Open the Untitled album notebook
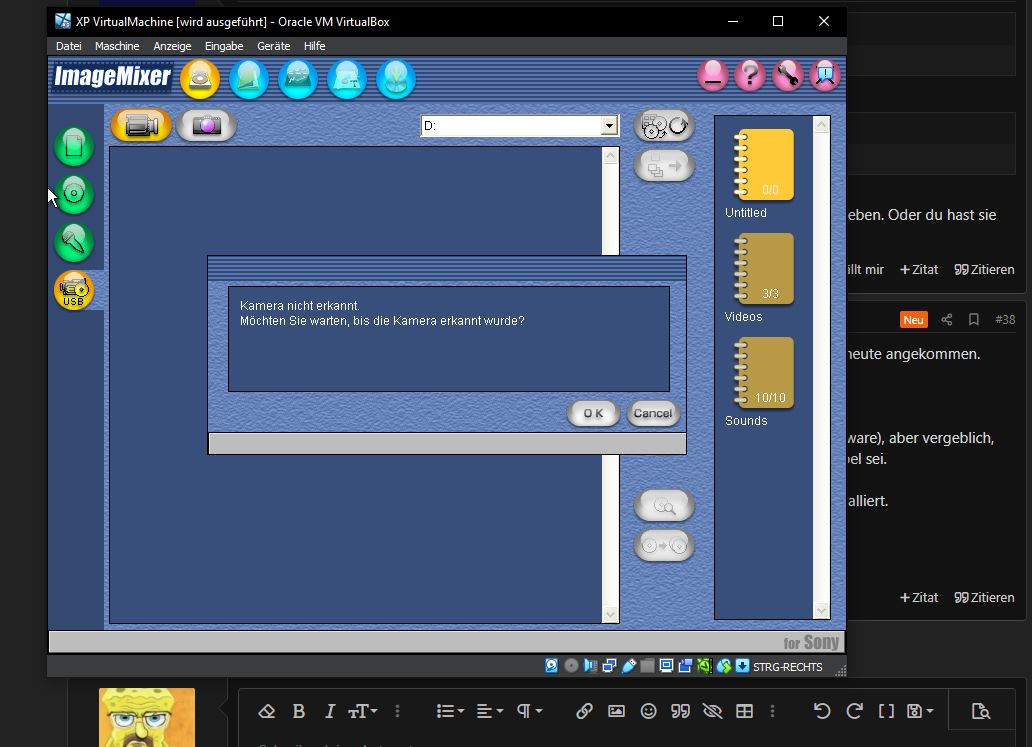The height and width of the screenshot is (747, 1032). tap(763, 165)
